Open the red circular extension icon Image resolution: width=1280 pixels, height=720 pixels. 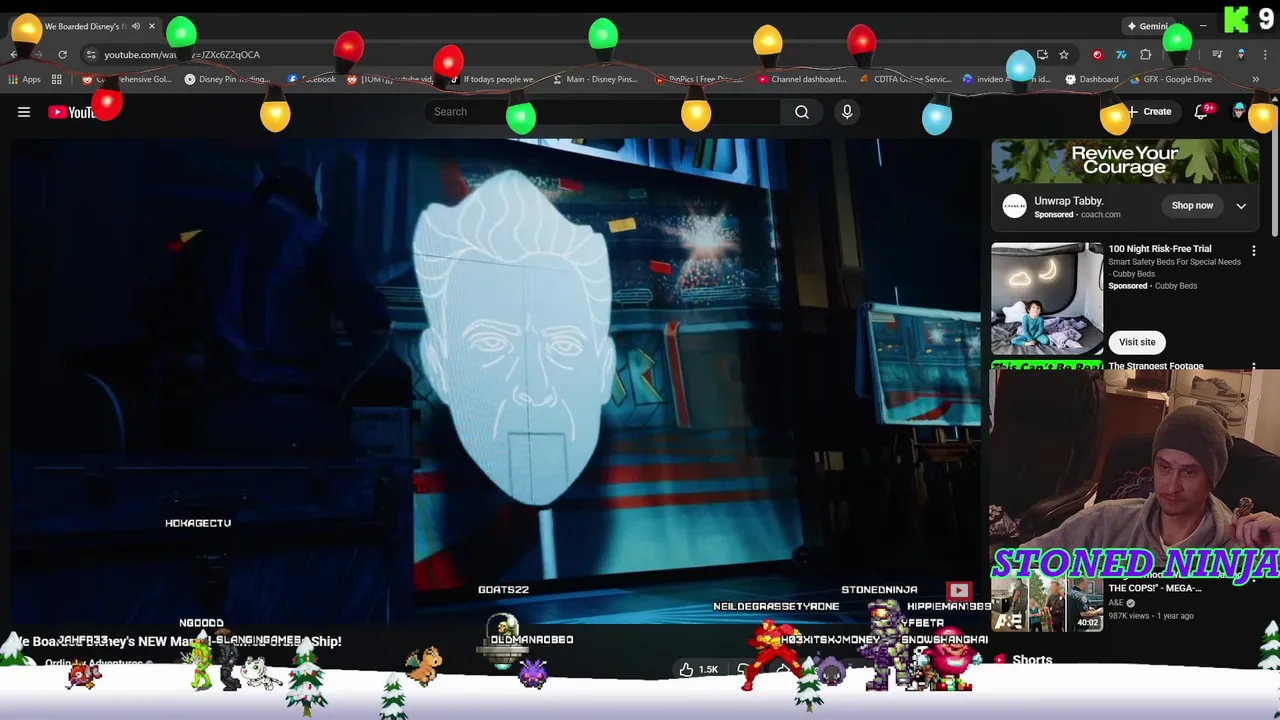[x=1097, y=55]
